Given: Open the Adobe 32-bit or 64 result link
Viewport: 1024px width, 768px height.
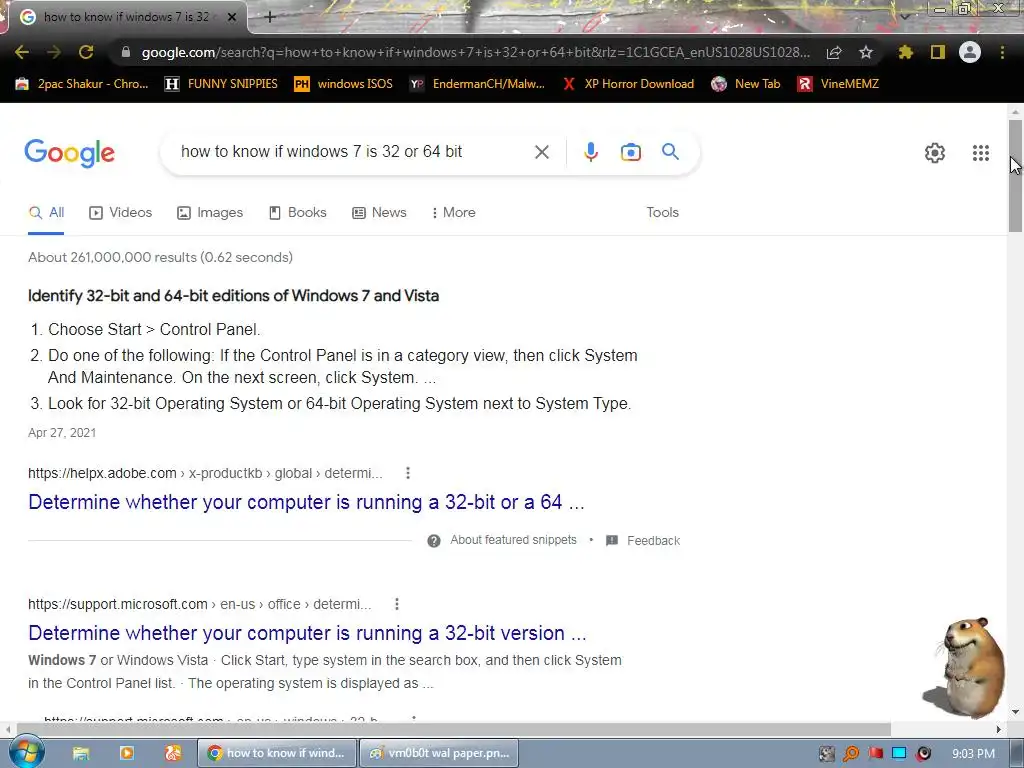Looking at the screenshot, I should pyautogui.click(x=306, y=502).
